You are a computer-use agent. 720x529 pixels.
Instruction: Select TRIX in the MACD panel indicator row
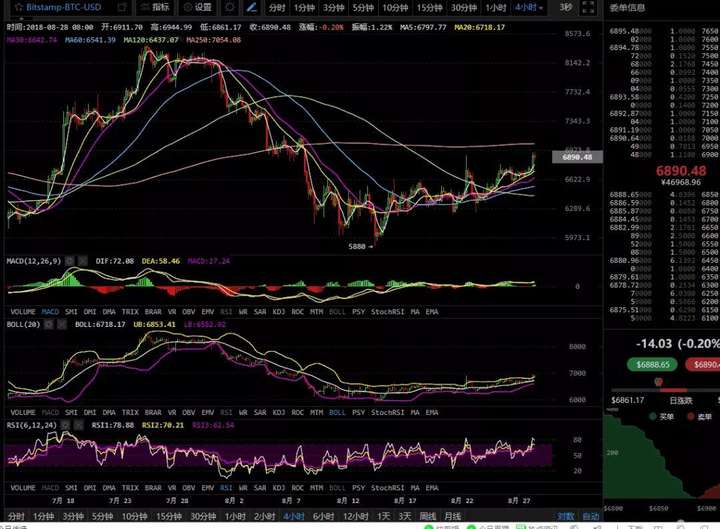[x=130, y=312]
